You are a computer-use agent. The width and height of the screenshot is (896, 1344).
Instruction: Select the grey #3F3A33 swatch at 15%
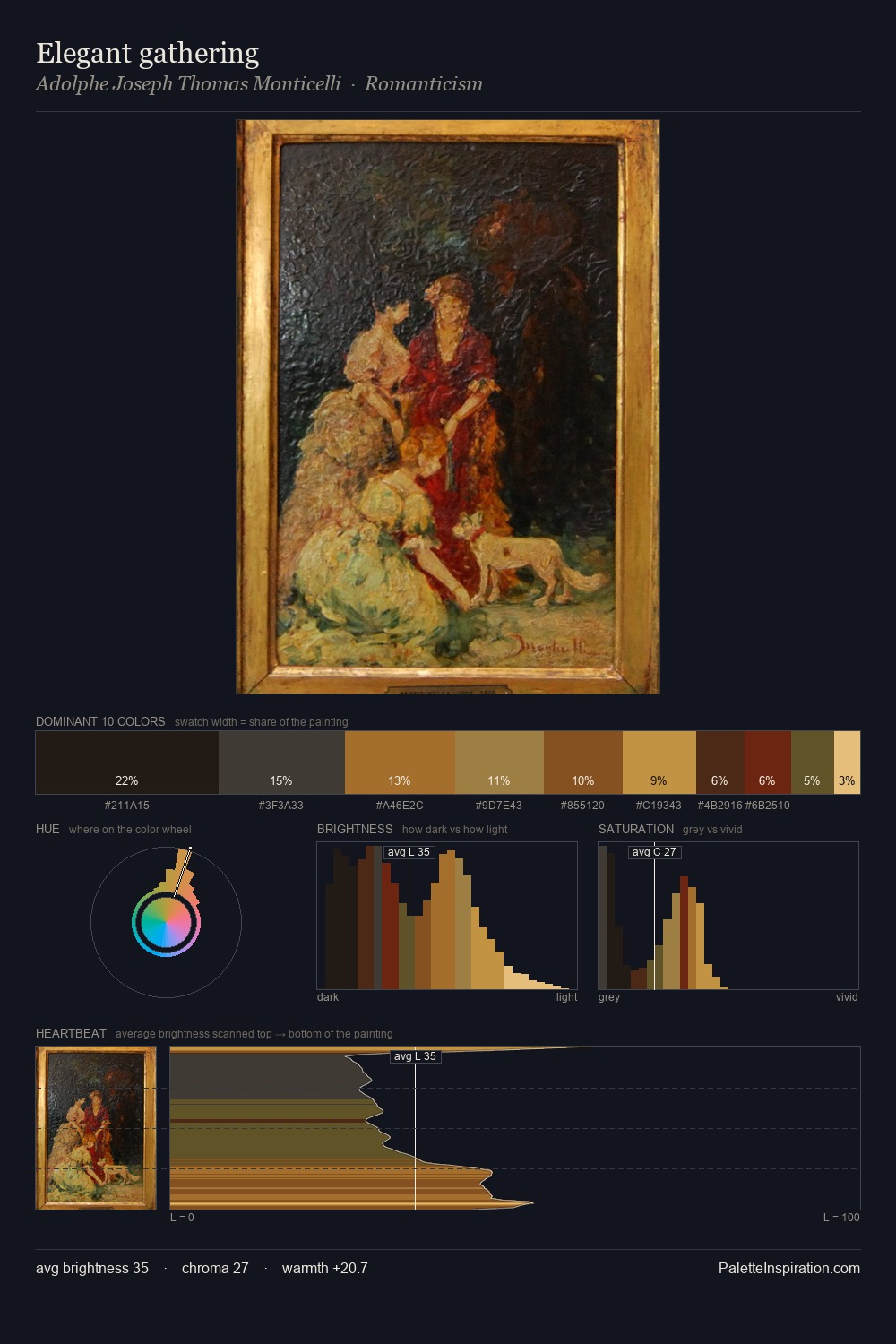tap(281, 762)
